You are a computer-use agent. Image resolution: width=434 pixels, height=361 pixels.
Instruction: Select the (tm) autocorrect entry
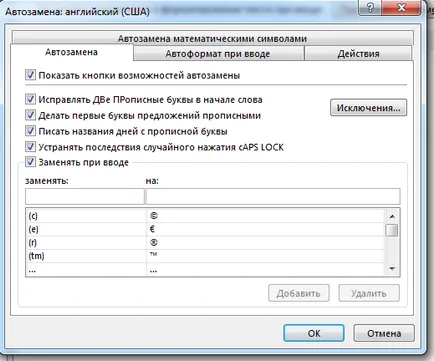86,256
